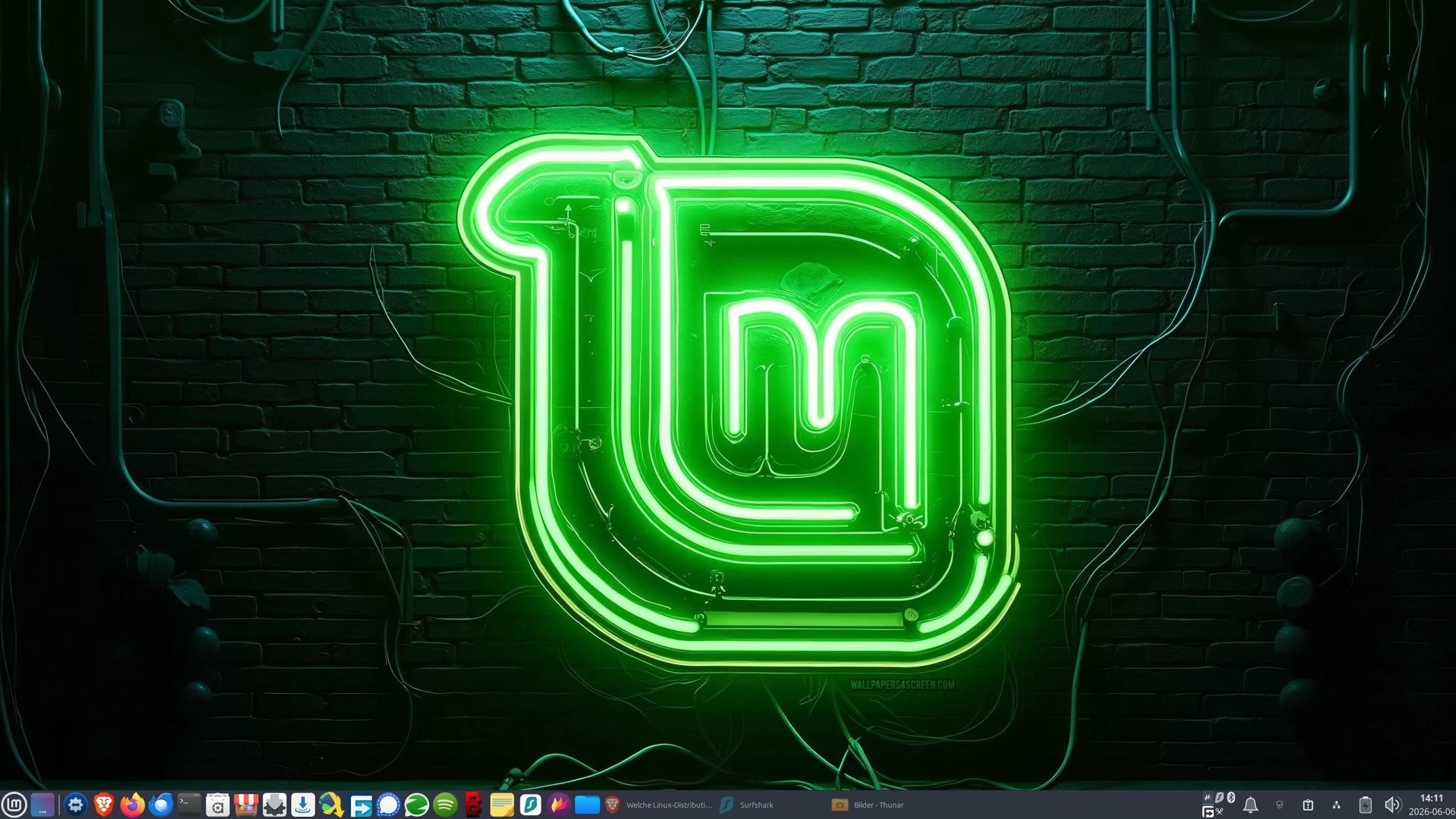Click the window-arrow tray icon
The image size is (1456, 819).
1208,812
